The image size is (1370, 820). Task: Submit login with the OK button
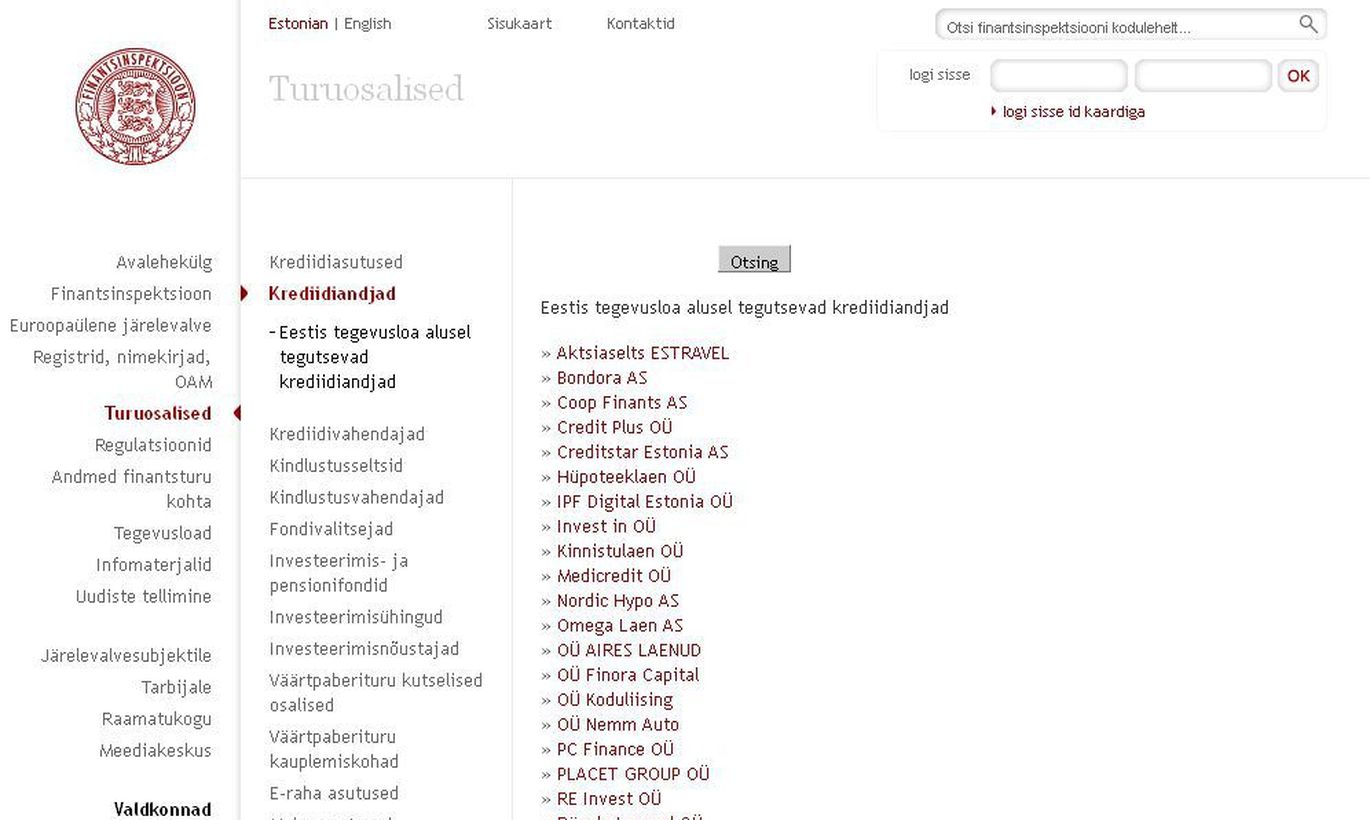(1298, 76)
